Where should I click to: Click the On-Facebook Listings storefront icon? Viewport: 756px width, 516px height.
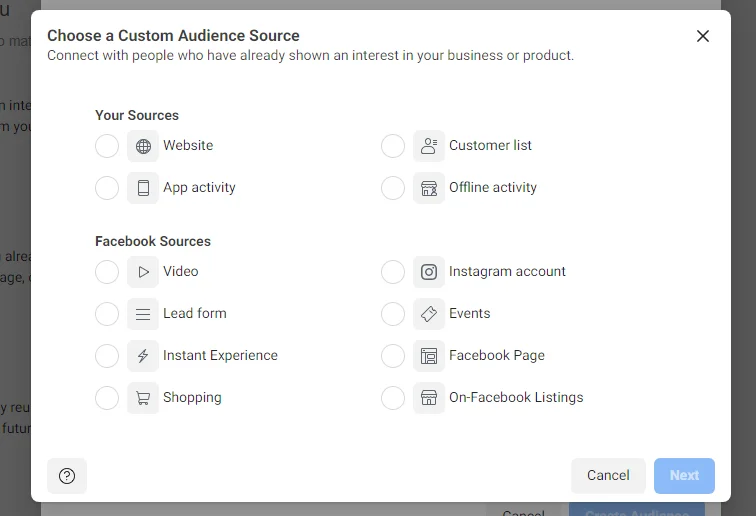pos(429,398)
